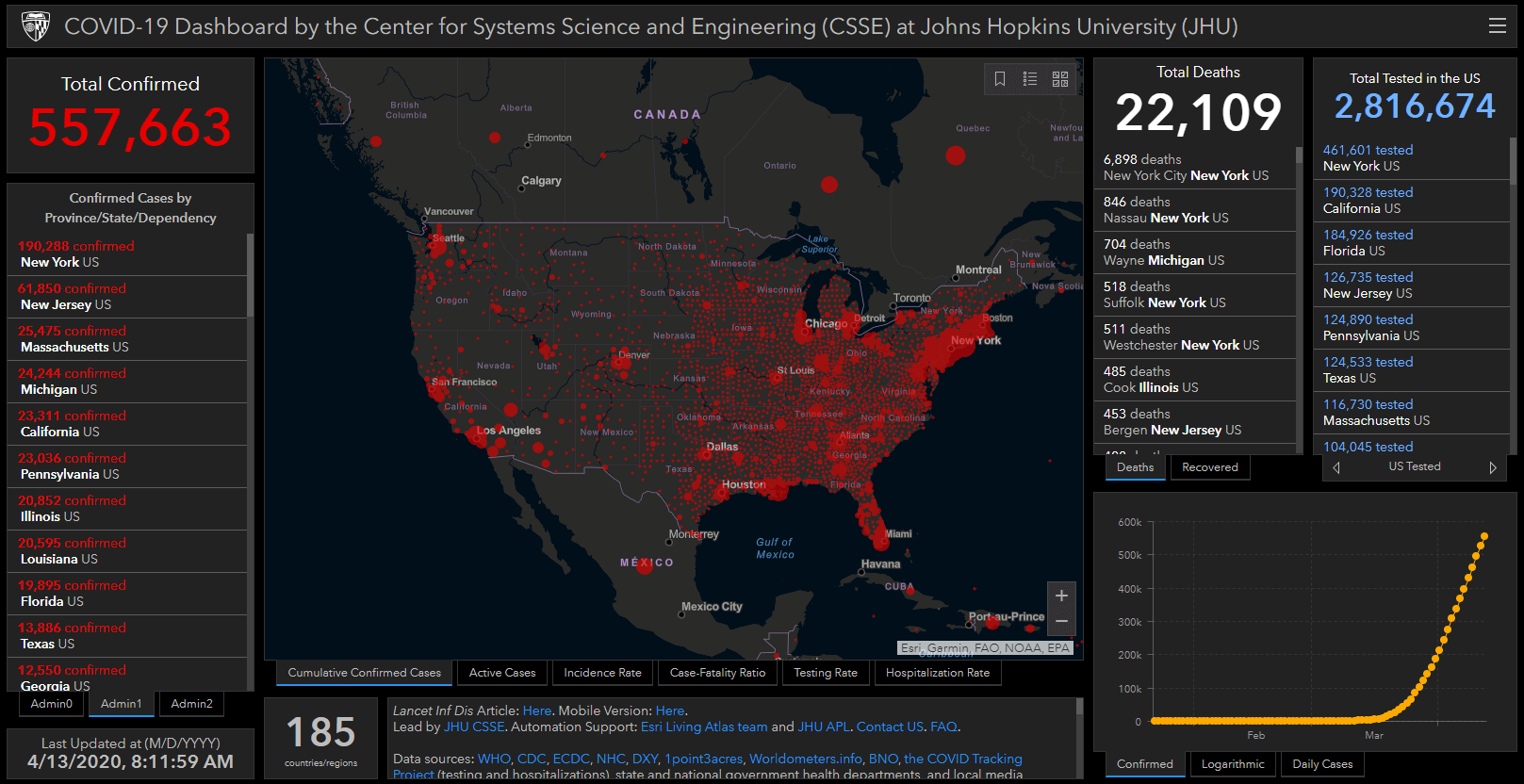Open the Lancet article Here link
This screenshot has width=1524, height=784.
click(x=537, y=710)
